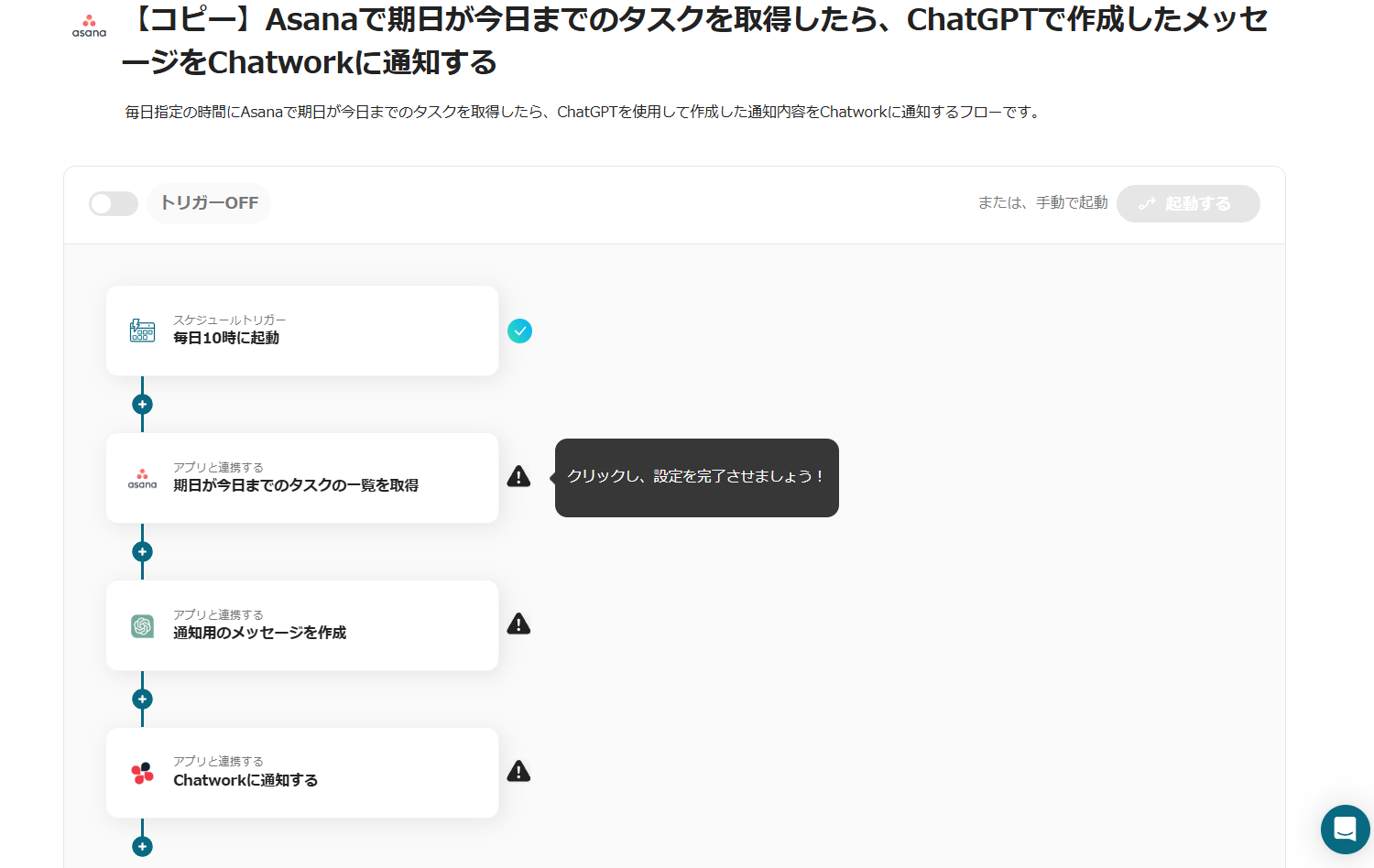This screenshot has width=1374, height=868.
Task: Toggle the trigger switch on
Action: click(114, 203)
